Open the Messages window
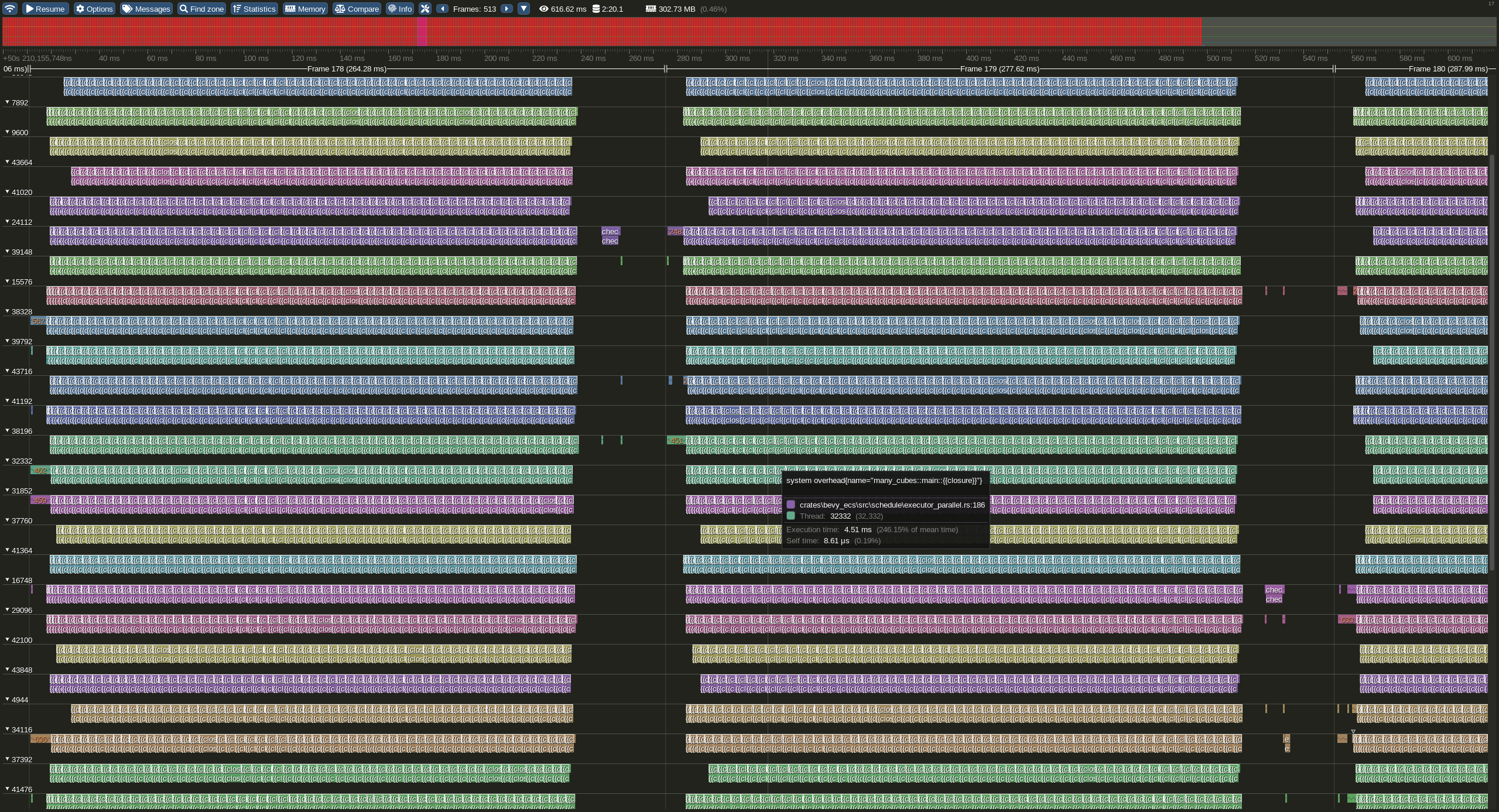 pyautogui.click(x=146, y=9)
